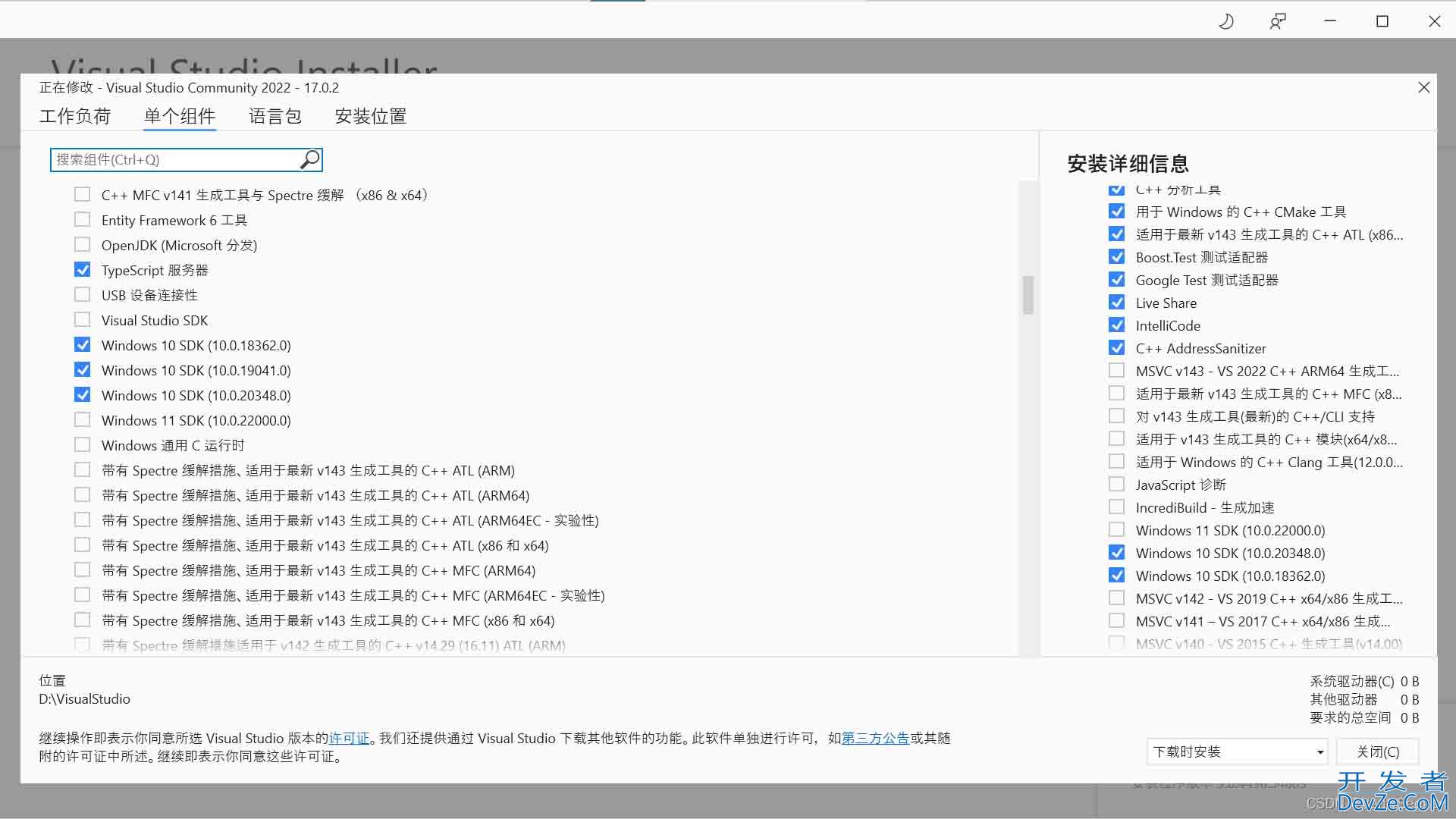Check Visual Studio SDK component

click(82, 320)
